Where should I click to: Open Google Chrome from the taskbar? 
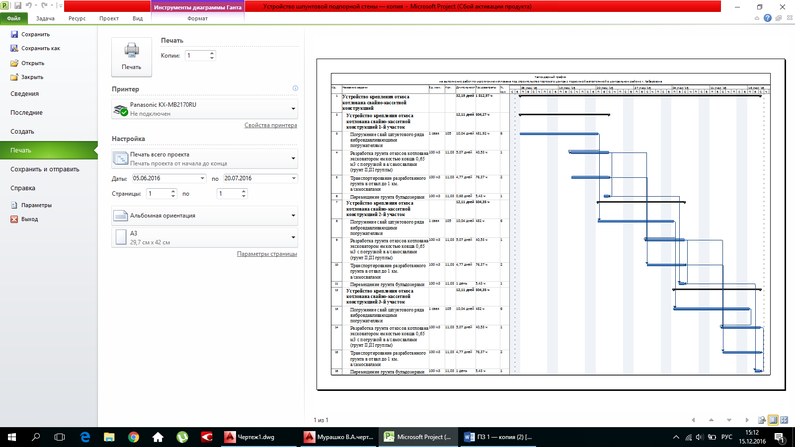coord(133,437)
